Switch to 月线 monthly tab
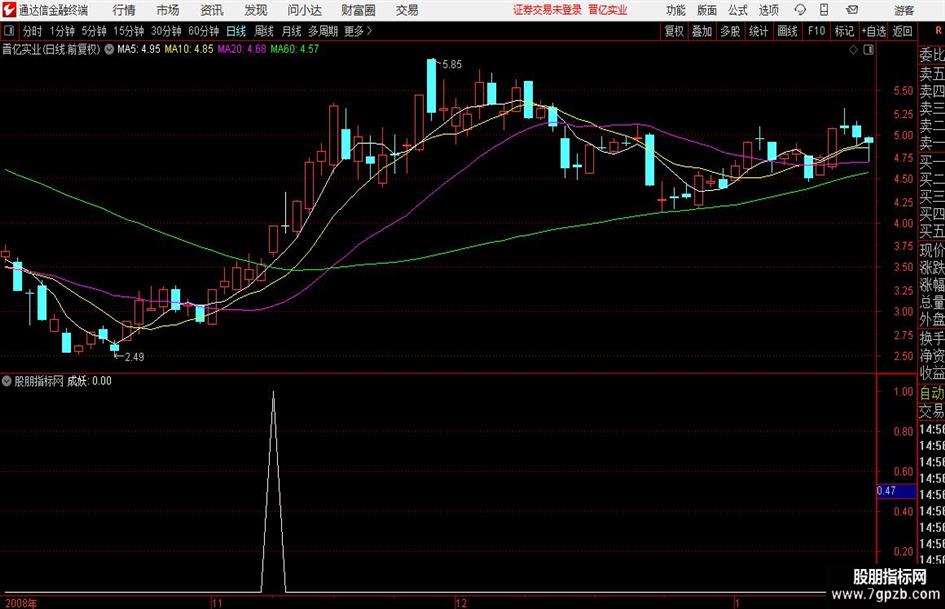The width and height of the screenshot is (945, 609). coord(291,31)
